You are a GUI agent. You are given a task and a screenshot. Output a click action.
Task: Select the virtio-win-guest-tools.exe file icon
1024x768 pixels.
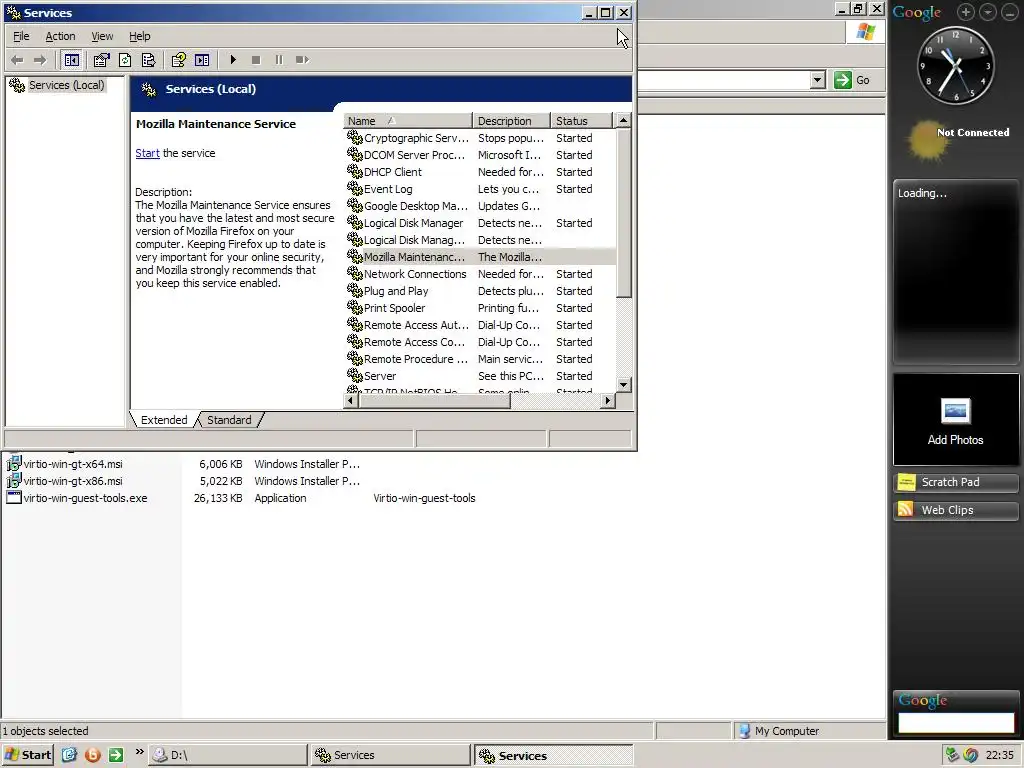pos(14,498)
